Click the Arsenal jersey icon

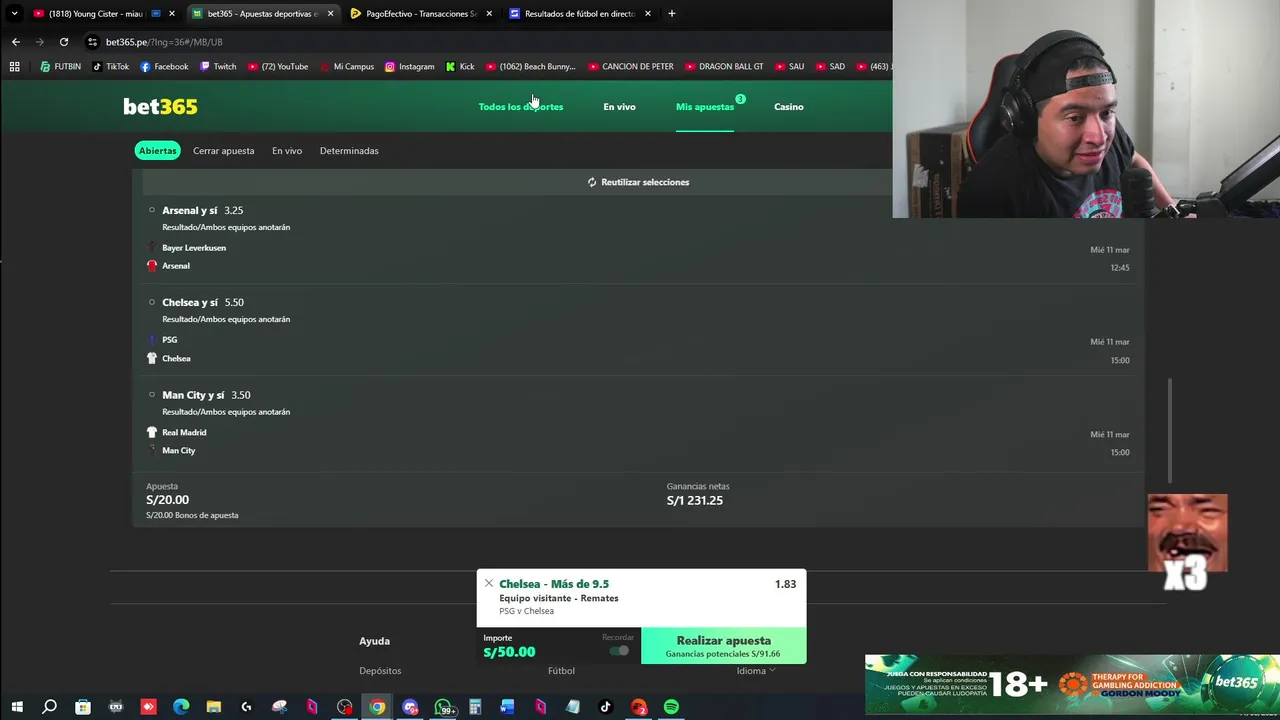click(x=152, y=265)
